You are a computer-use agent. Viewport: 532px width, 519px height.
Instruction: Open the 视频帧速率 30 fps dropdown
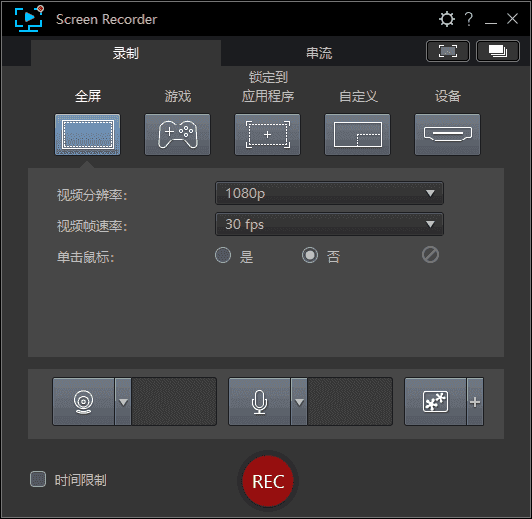[x=329, y=224]
